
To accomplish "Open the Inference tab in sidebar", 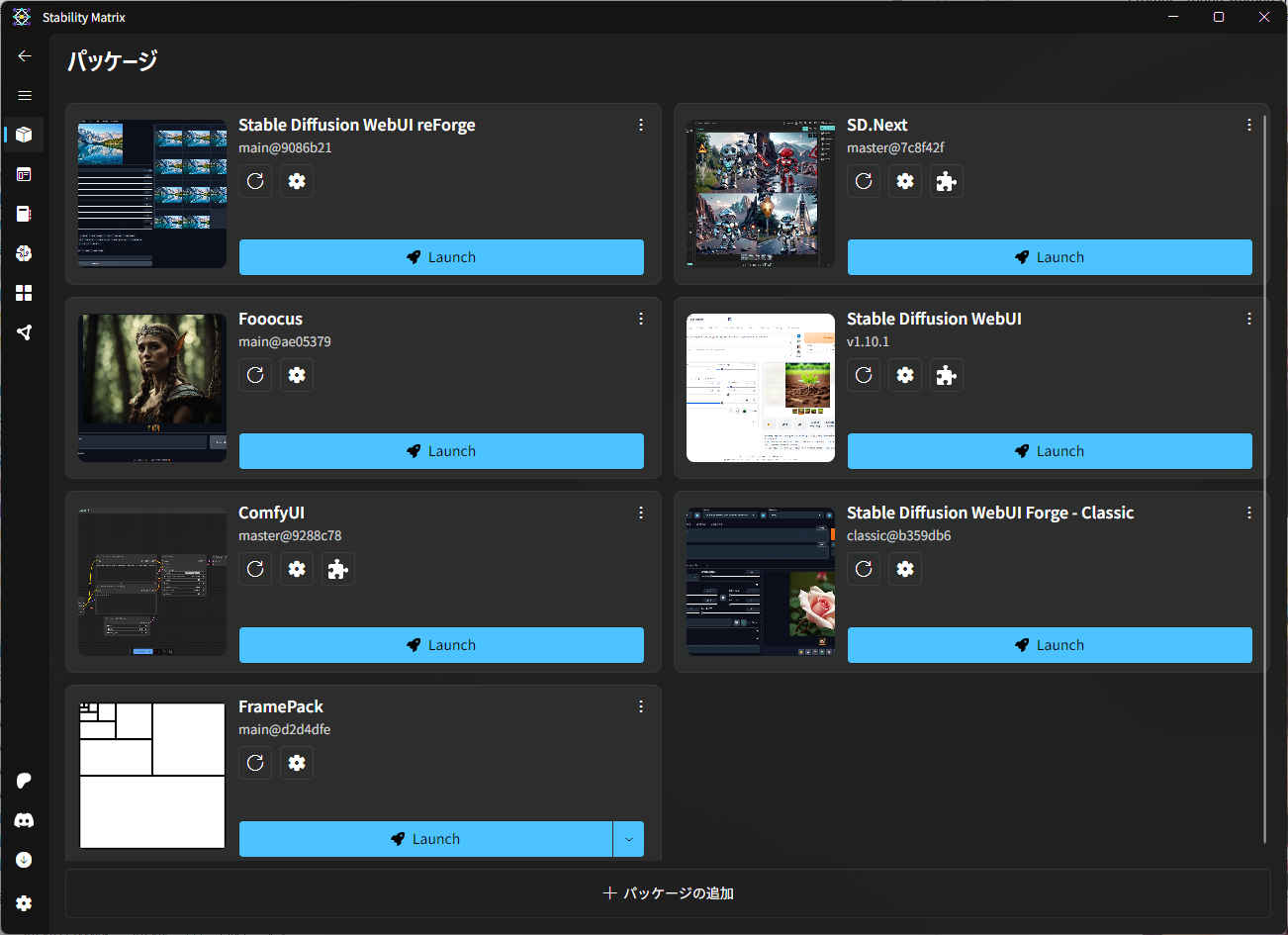I will click(24, 174).
